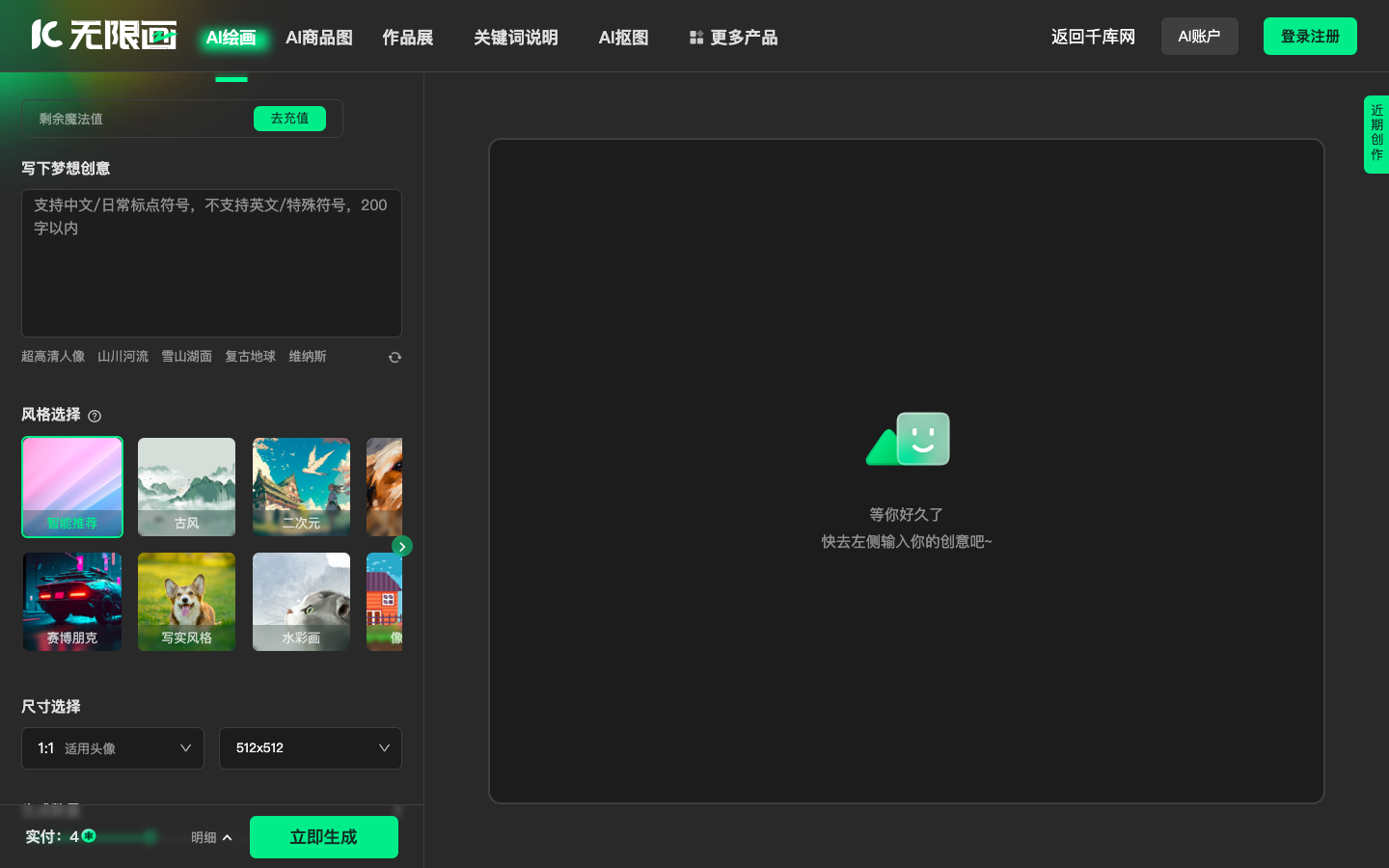Expand the 明细 cost details
This screenshot has height=868, width=1389.
coord(211,837)
